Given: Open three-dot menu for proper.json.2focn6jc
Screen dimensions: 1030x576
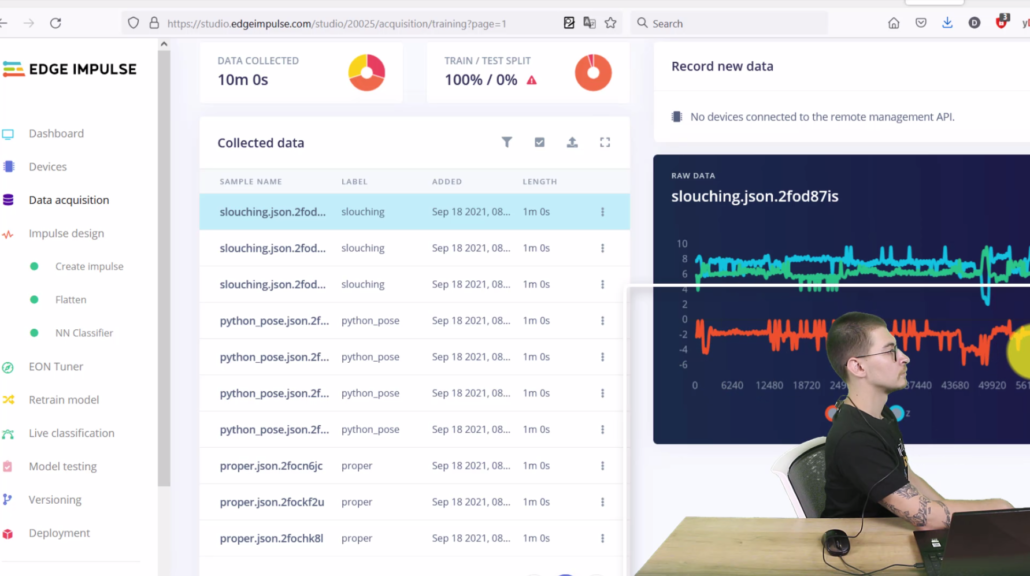Looking at the screenshot, I should coord(602,466).
